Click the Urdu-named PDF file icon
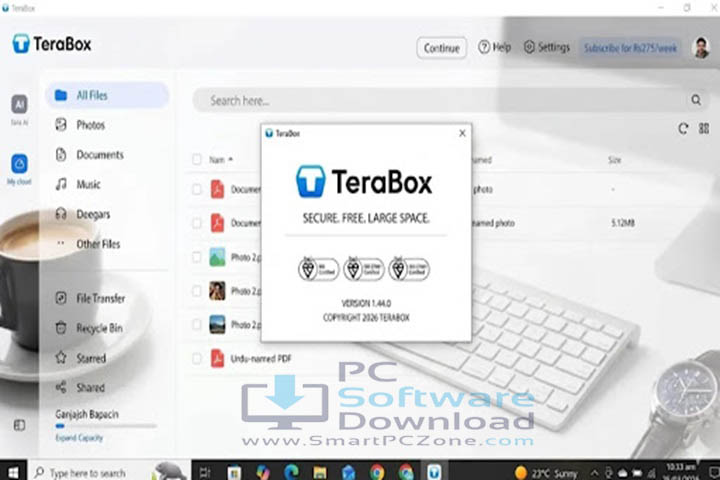720x480 pixels. pos(217,358)
